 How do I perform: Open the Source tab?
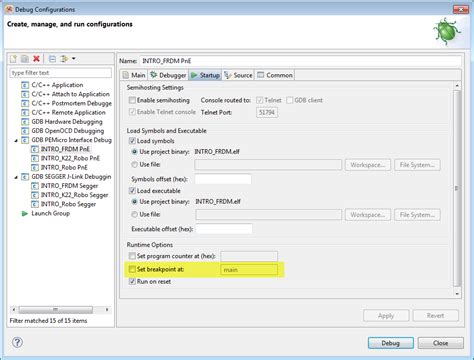[x=238, y=75]
